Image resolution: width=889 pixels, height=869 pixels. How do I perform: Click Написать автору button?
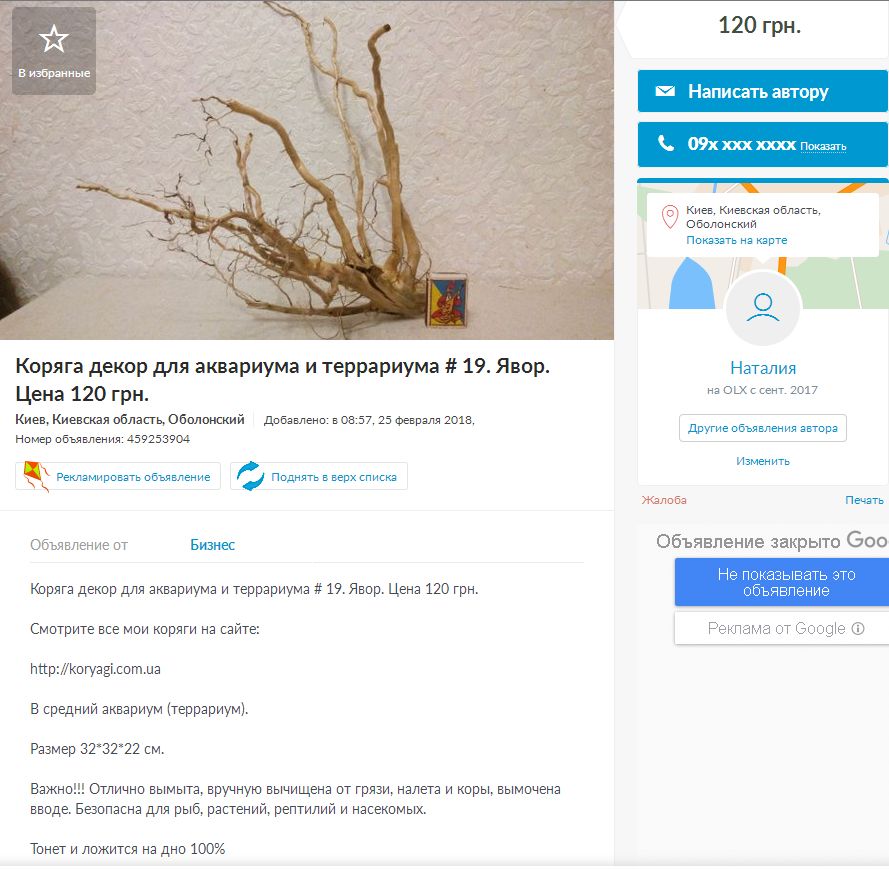pos(763,91)
